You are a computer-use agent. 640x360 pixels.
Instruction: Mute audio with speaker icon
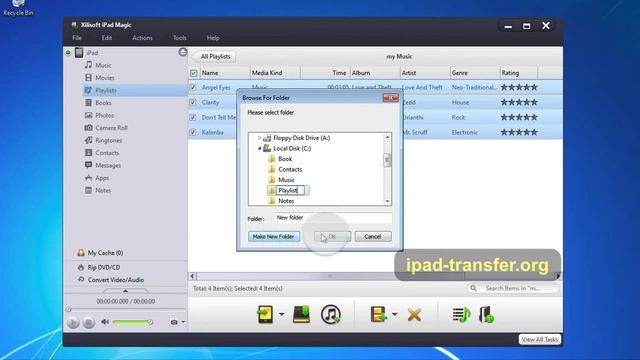point(105,322)
